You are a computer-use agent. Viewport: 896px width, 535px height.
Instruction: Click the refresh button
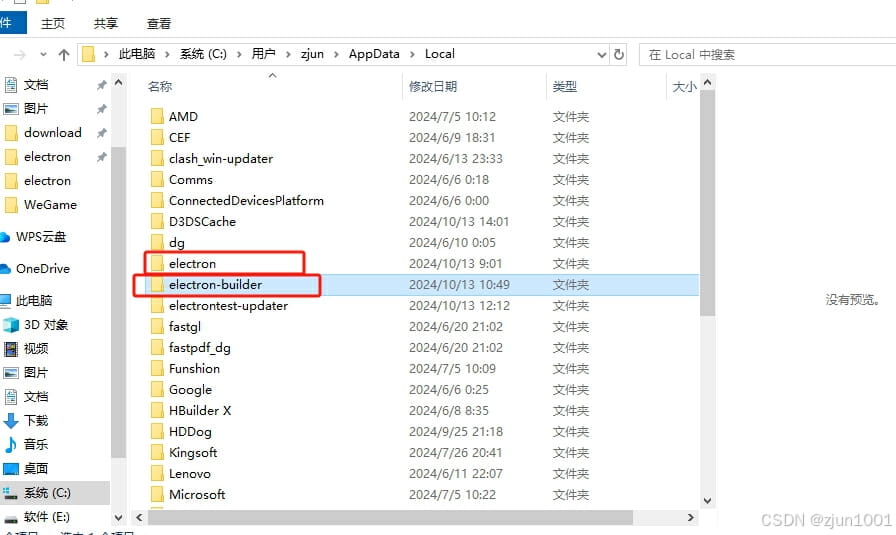(x=618, y=54)
